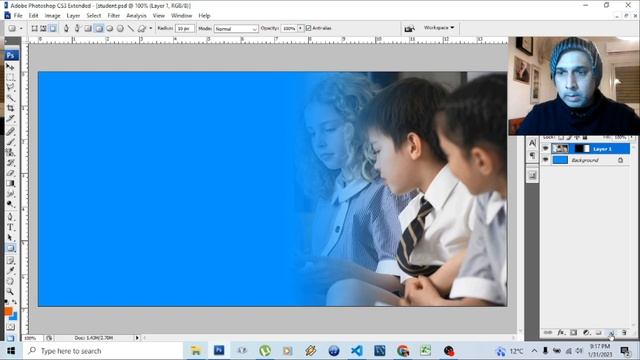Select the History Brush tool
This screenshot has height=360, width=640.
pos(10,162)
